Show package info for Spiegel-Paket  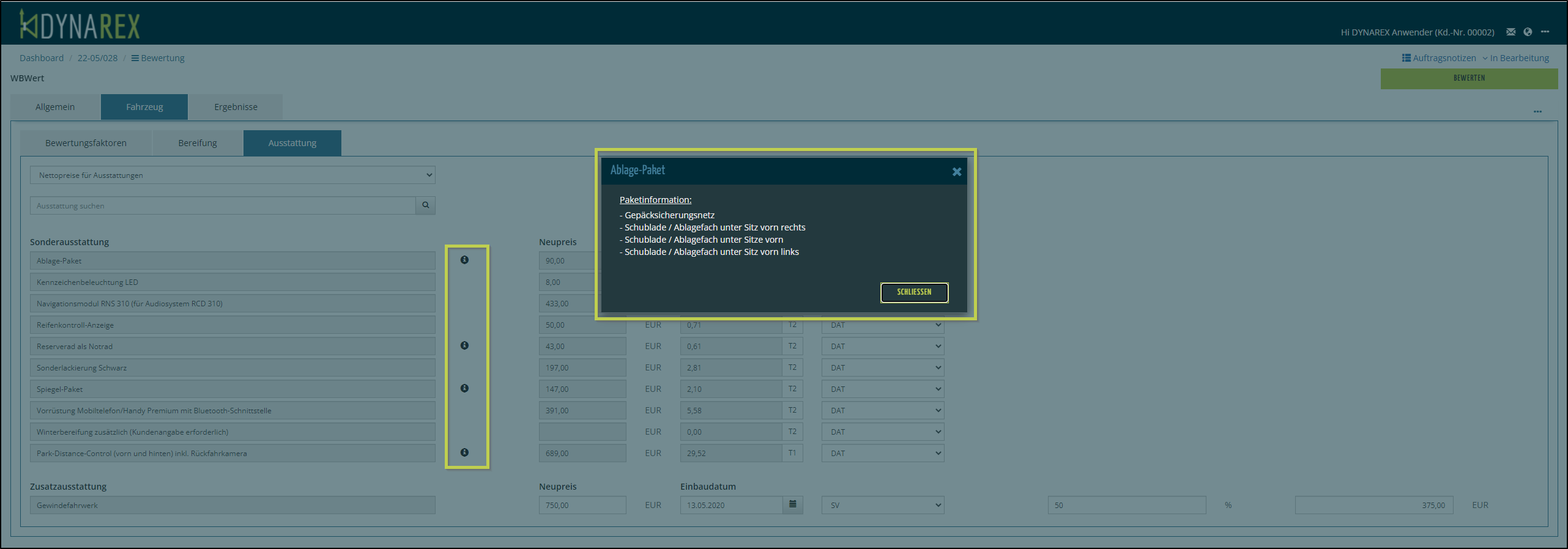pos(464,389)
